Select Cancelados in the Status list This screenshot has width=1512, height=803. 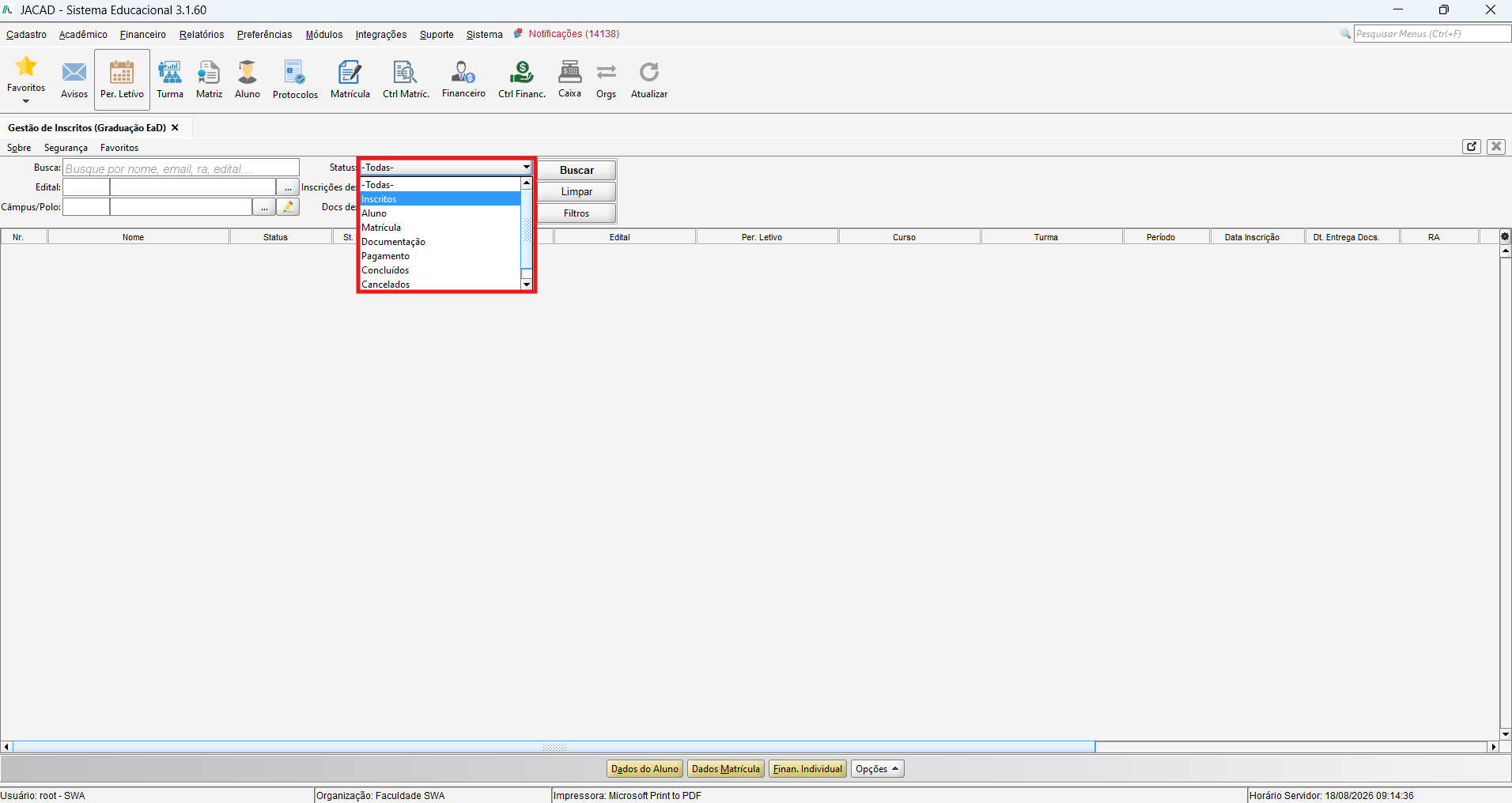click(440, 285)
